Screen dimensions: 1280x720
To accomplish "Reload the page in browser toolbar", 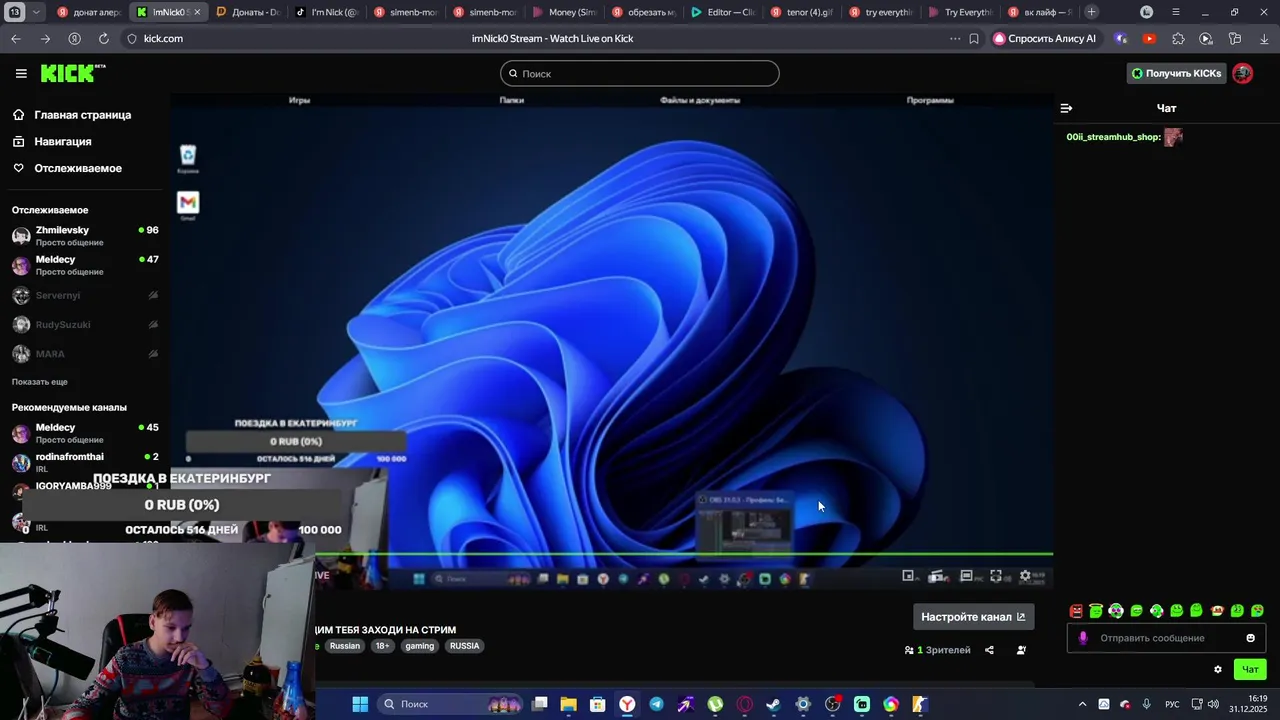I will [x=104, y=39].
